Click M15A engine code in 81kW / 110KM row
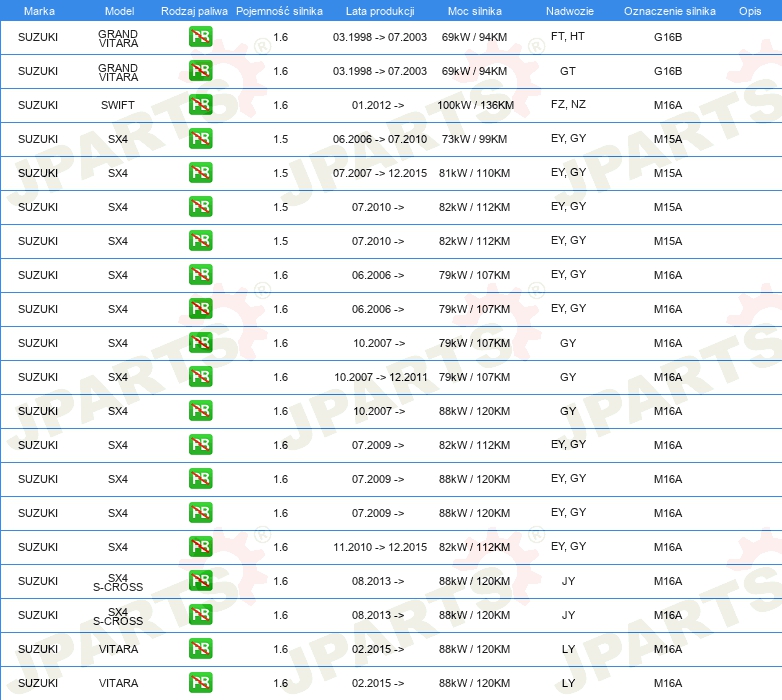The height and width of the screenshot is (700, 782). click(x=668, y=173)
